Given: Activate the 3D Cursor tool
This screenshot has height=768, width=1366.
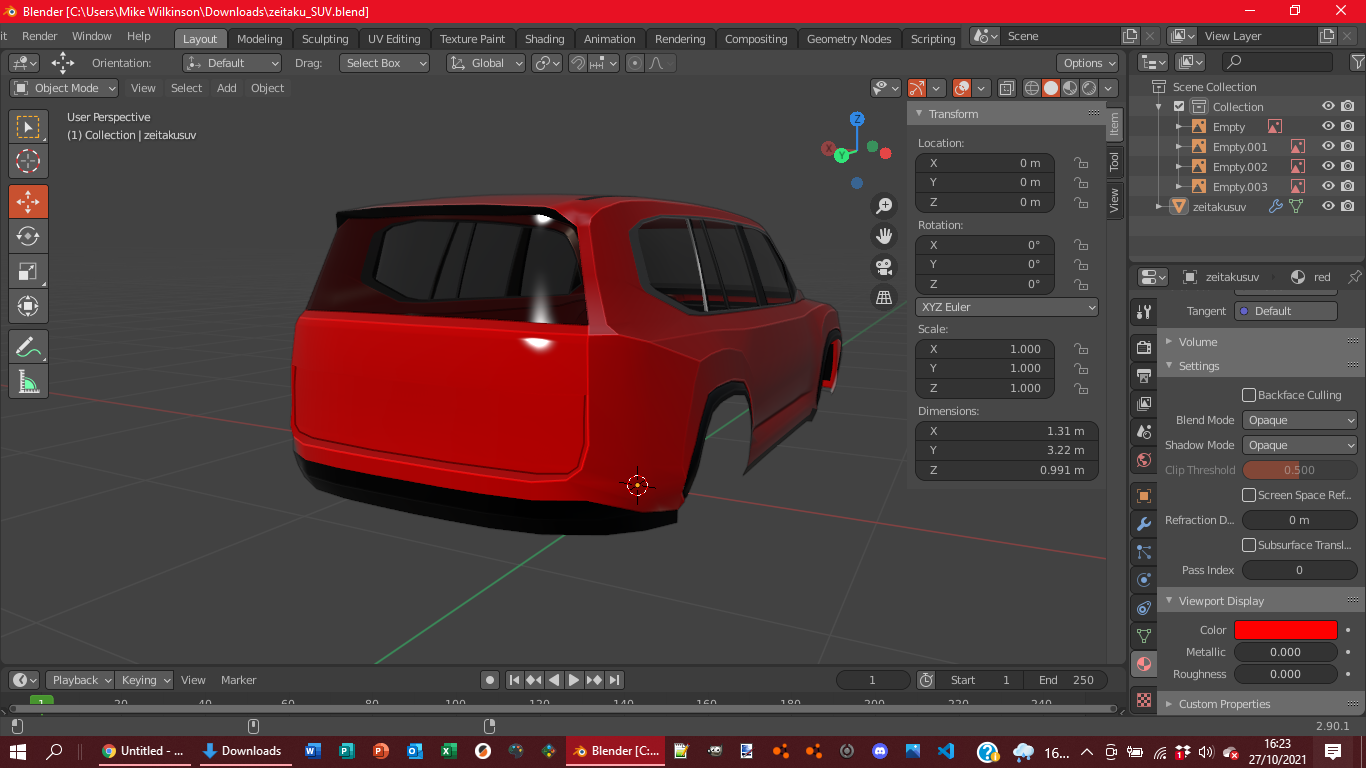Looking at the screenshot, I should point(28,161).
